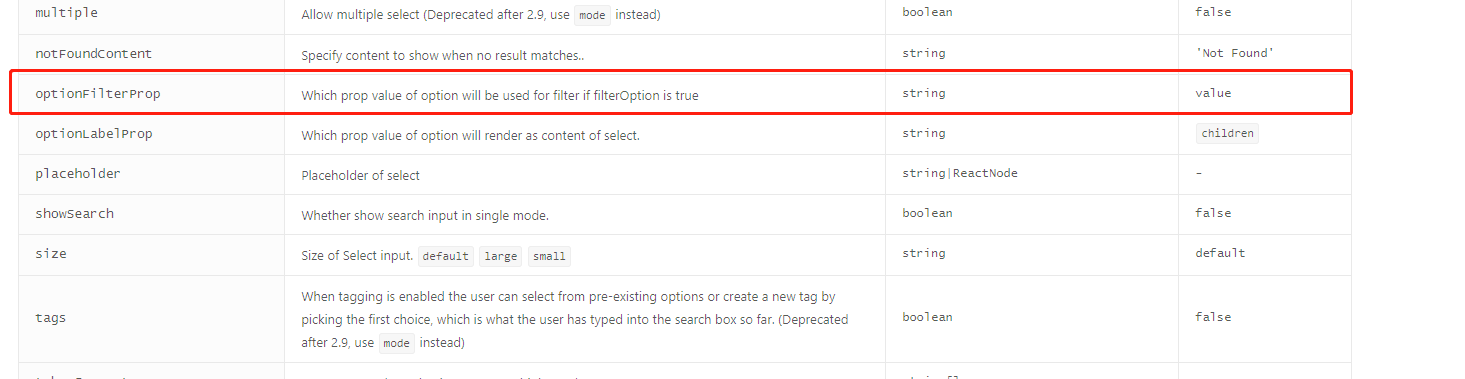This screenshot has width=1465, height=379.
Task: Click the string|ReactNode type cell
Action: pos(960,174)
